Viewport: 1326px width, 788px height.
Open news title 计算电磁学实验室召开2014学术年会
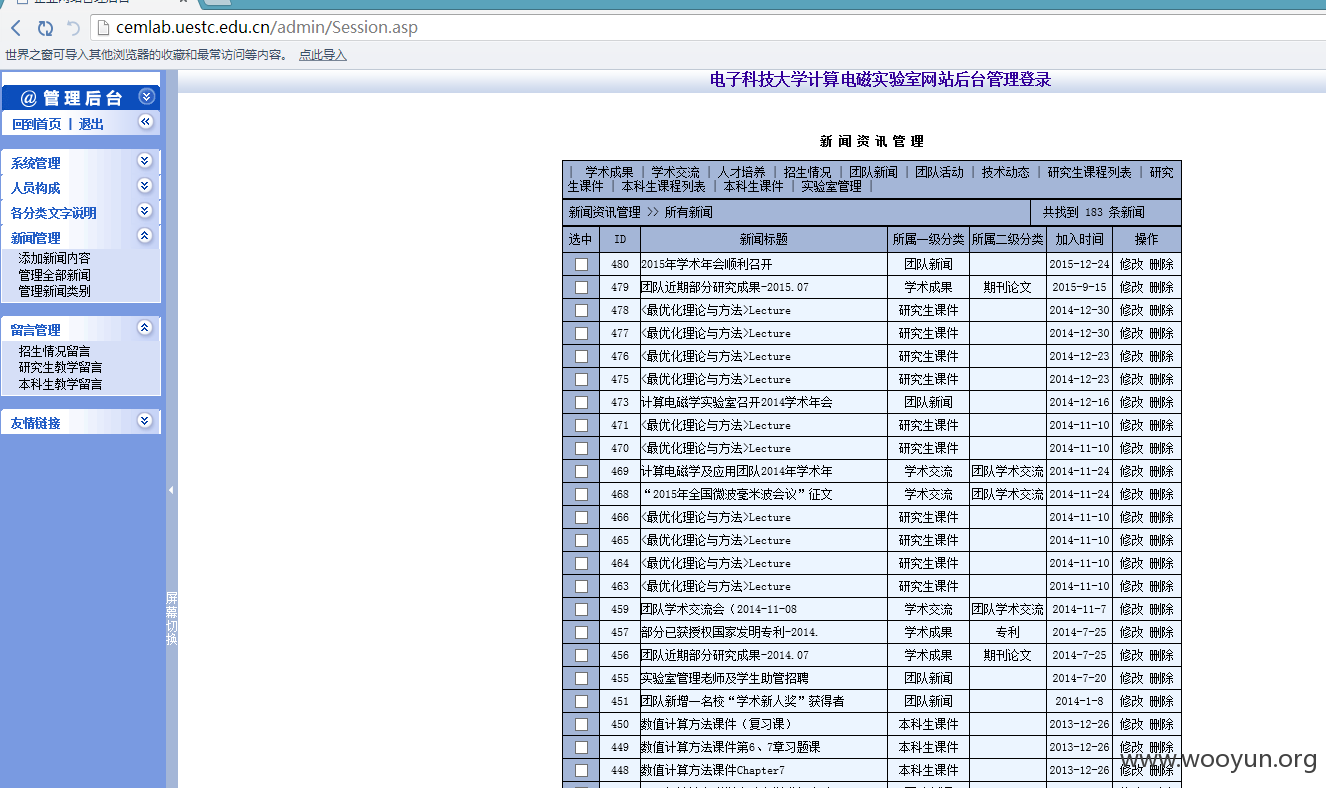tap(737, 402)
